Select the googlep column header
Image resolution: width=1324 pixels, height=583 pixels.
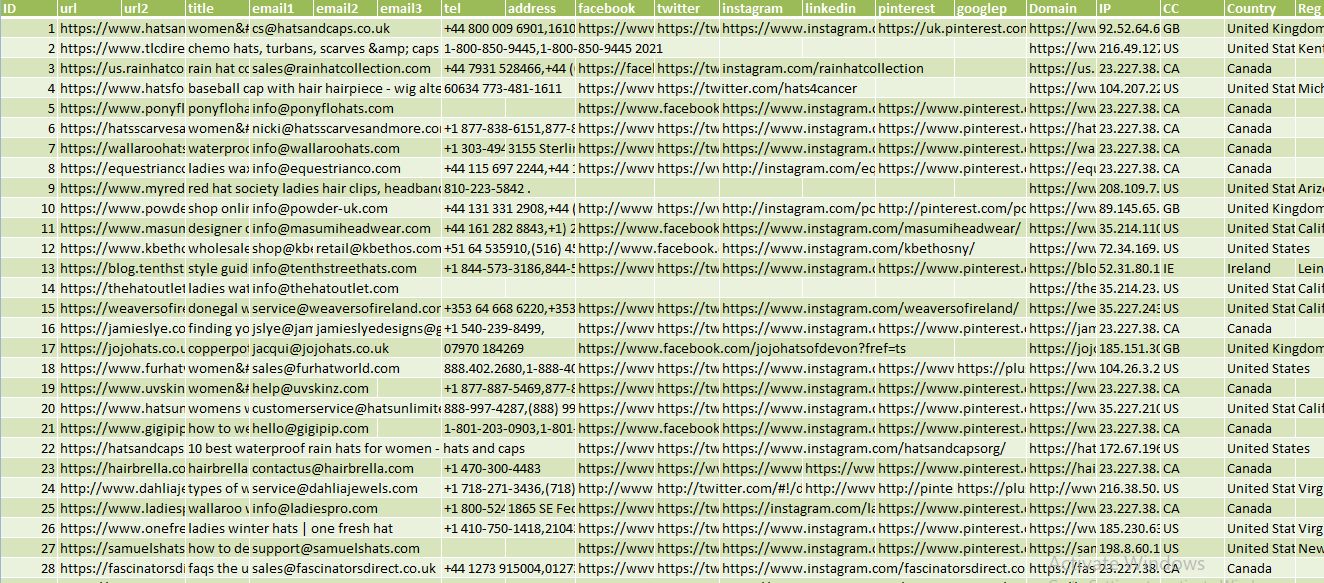[991, 8]
